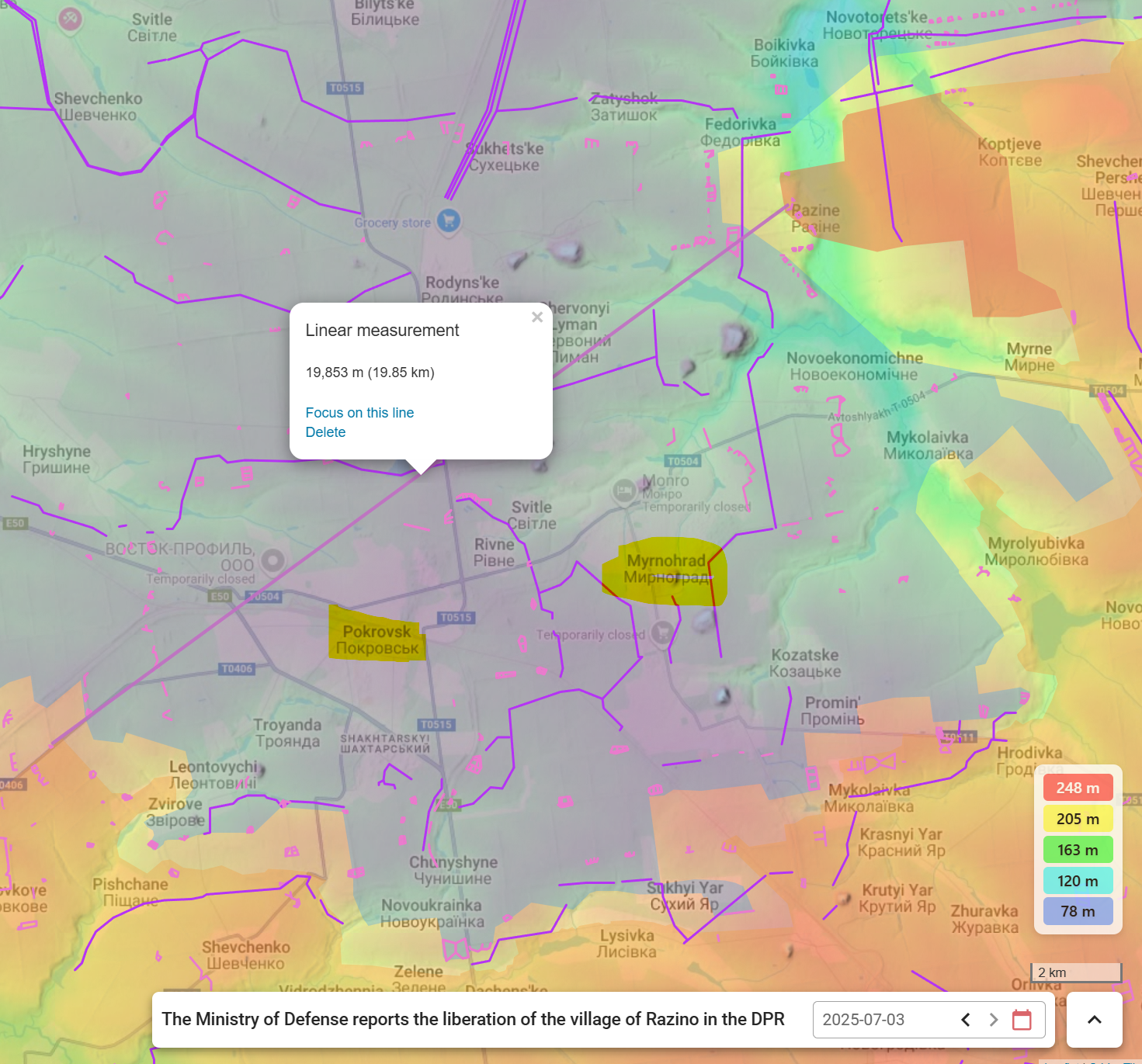Viewport: 1142px width, 1064px height.
Task: Click the Krutyi Yar village label
Action: click(x=897, y=898)
